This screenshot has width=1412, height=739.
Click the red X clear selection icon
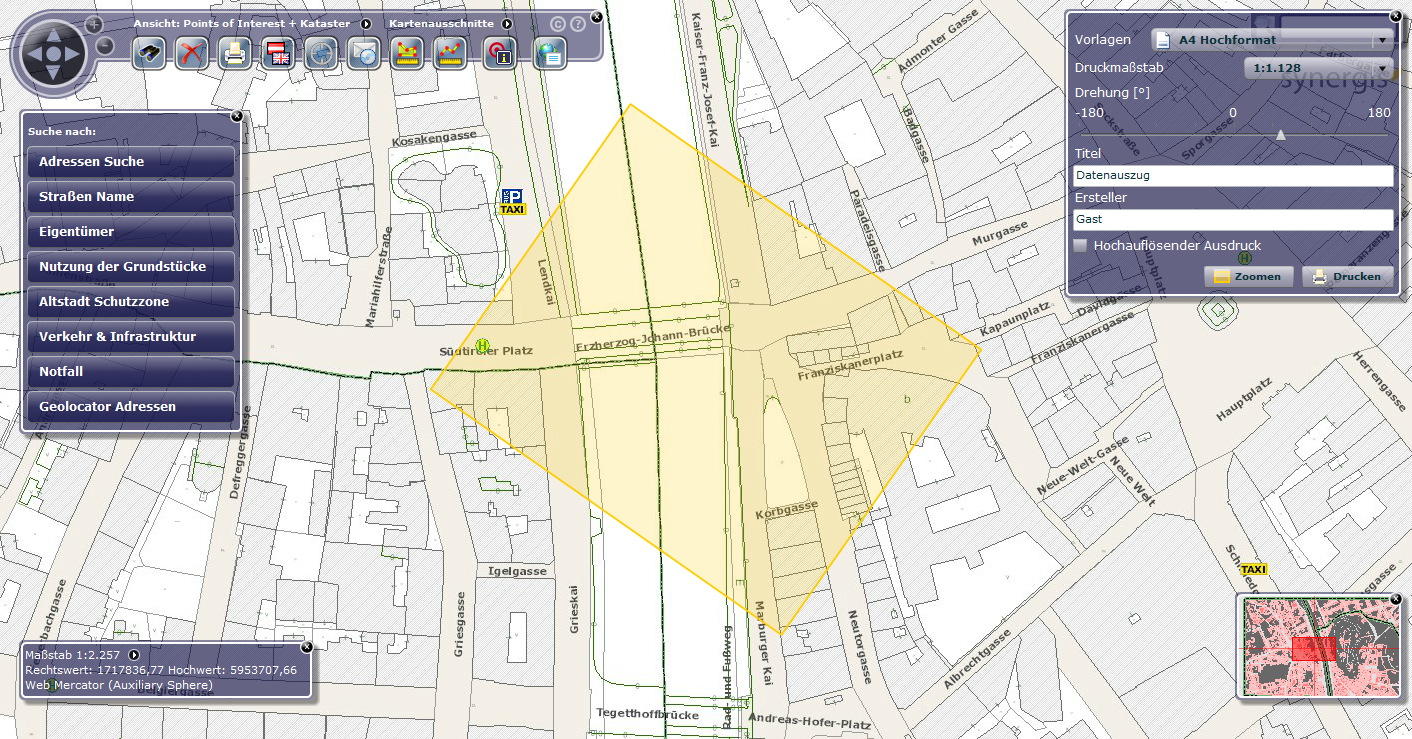[x=191, y=53]
